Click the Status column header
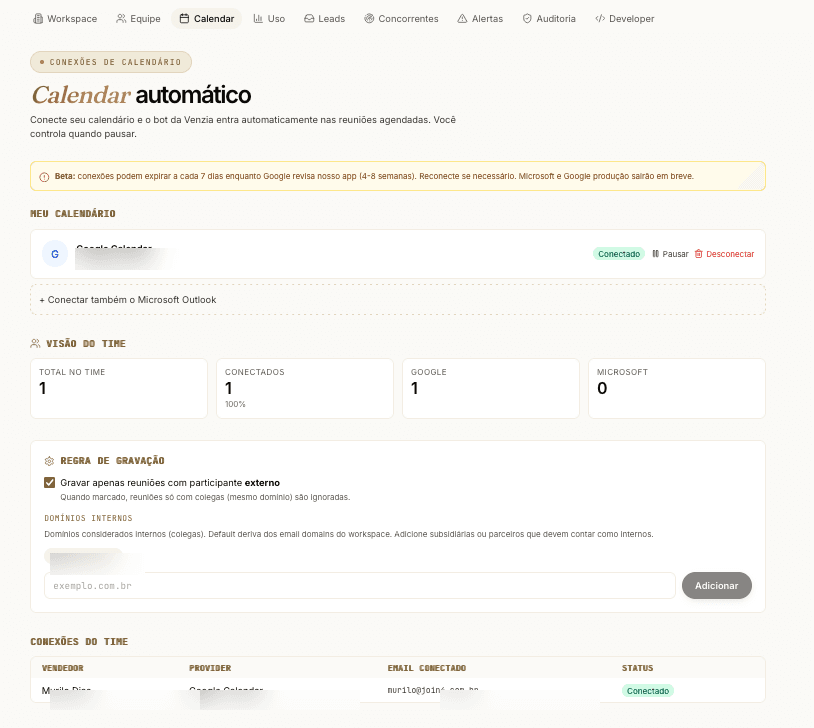Viewport: 814px width, 728px height. [x=637, y=668]
